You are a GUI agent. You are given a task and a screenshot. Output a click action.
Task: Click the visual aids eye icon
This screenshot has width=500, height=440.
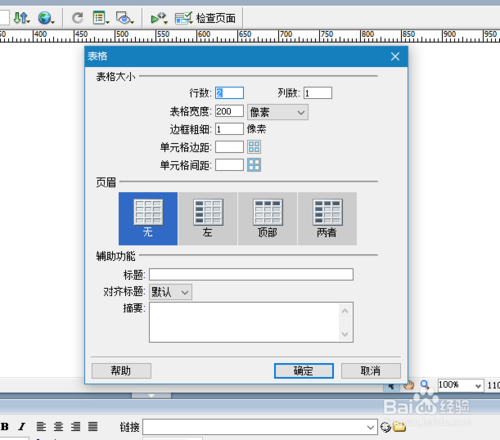[125, 18]
